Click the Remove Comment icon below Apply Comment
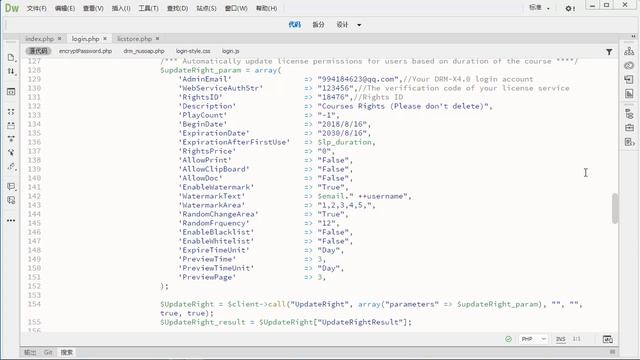Viewport: 640px width, 360px height. pyautogui.click(x=11, y=200)
